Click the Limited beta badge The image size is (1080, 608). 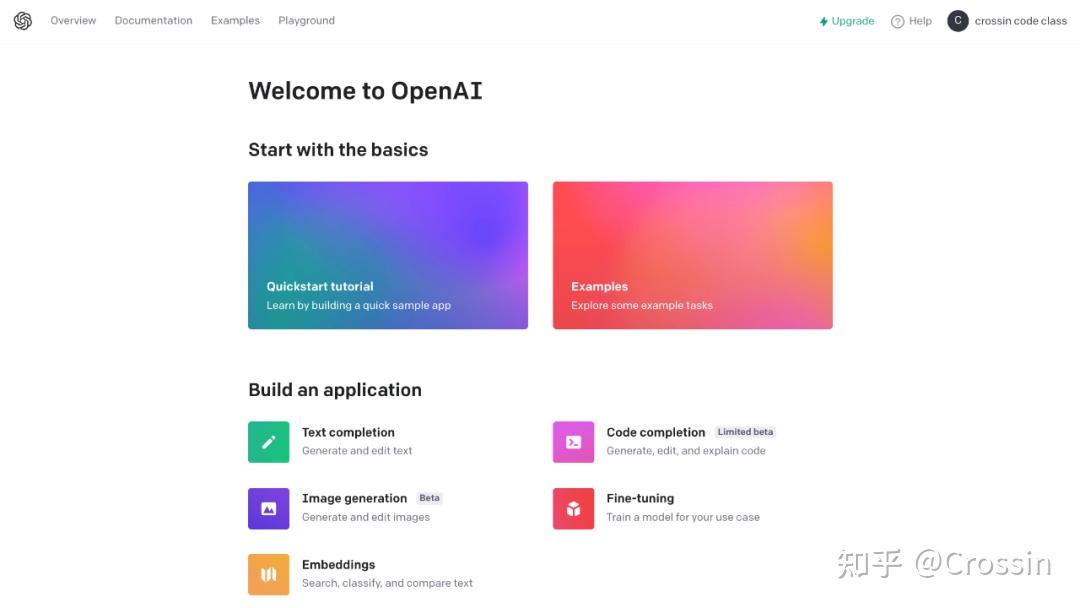click(745, 432)
